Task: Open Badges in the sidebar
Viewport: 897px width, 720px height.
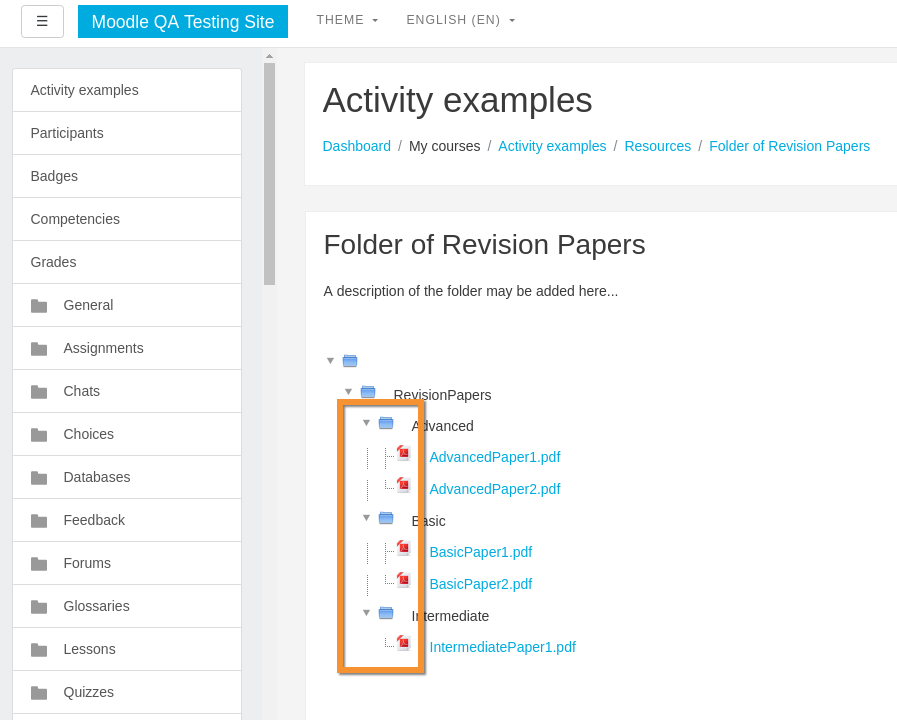Action: coord(127,176)
